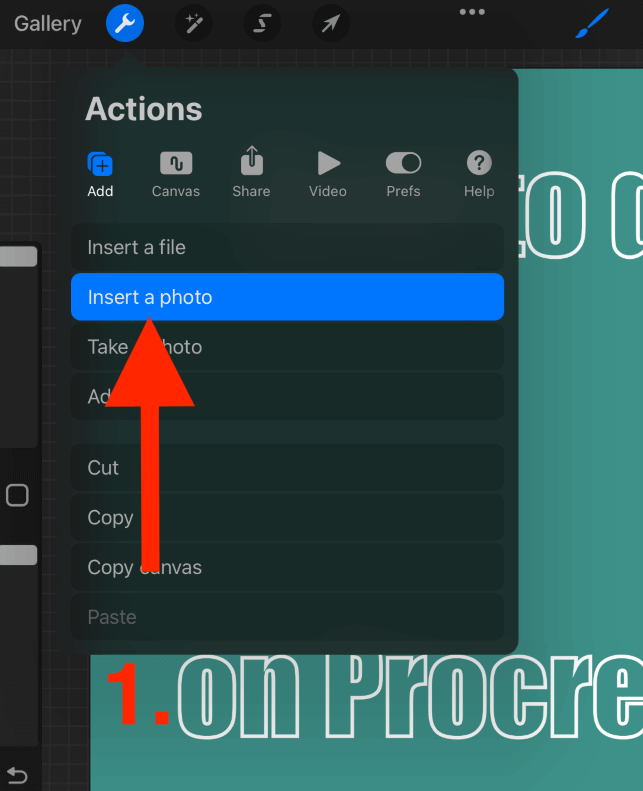
Task: Switch to the Share tab
Action: click(252, 173)
